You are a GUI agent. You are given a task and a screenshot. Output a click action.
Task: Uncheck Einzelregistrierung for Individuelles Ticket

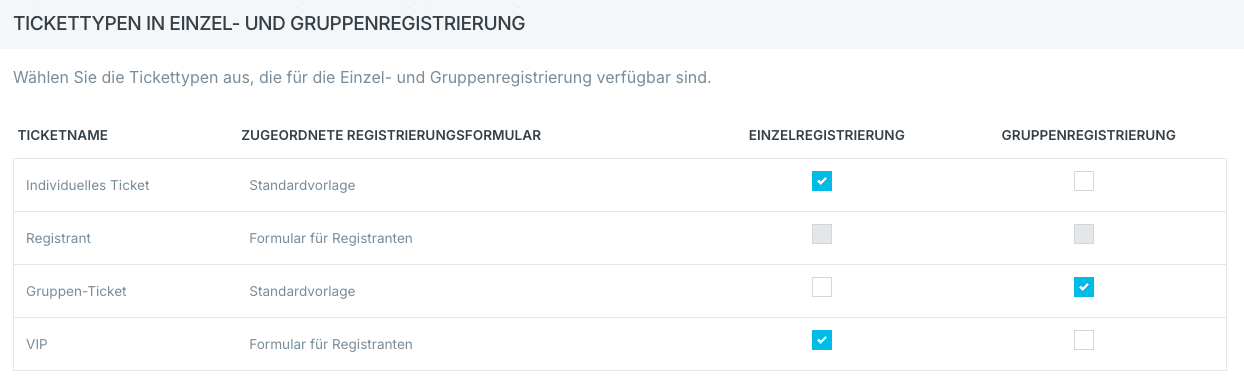click(822, 181)
